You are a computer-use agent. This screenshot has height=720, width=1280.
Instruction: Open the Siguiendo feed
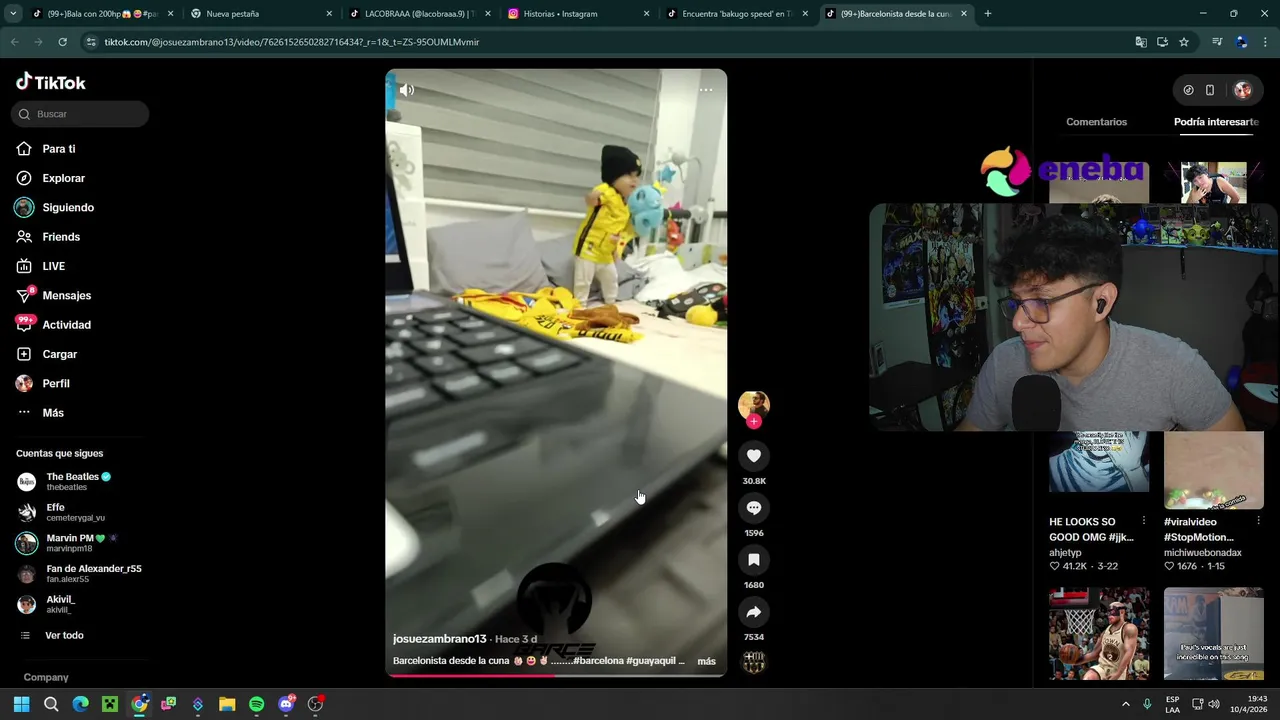[54, 207]
